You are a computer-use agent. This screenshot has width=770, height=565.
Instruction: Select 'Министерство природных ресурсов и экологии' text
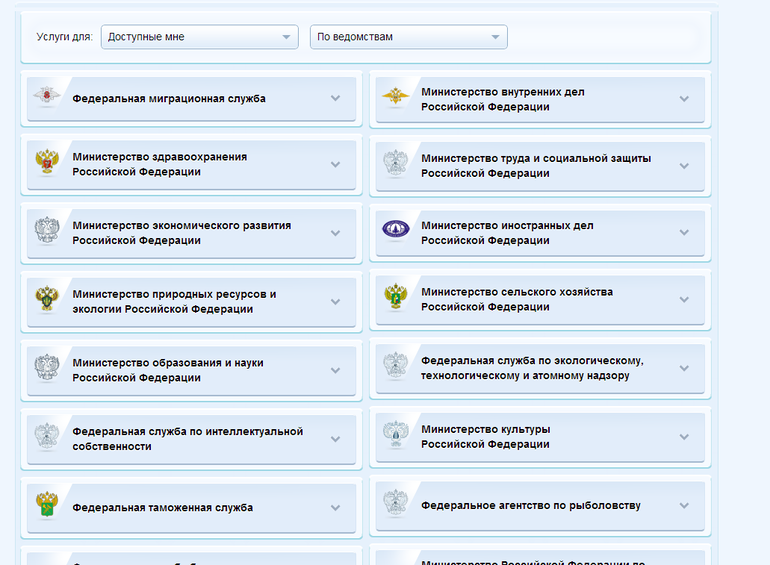(x=174, y=301)
